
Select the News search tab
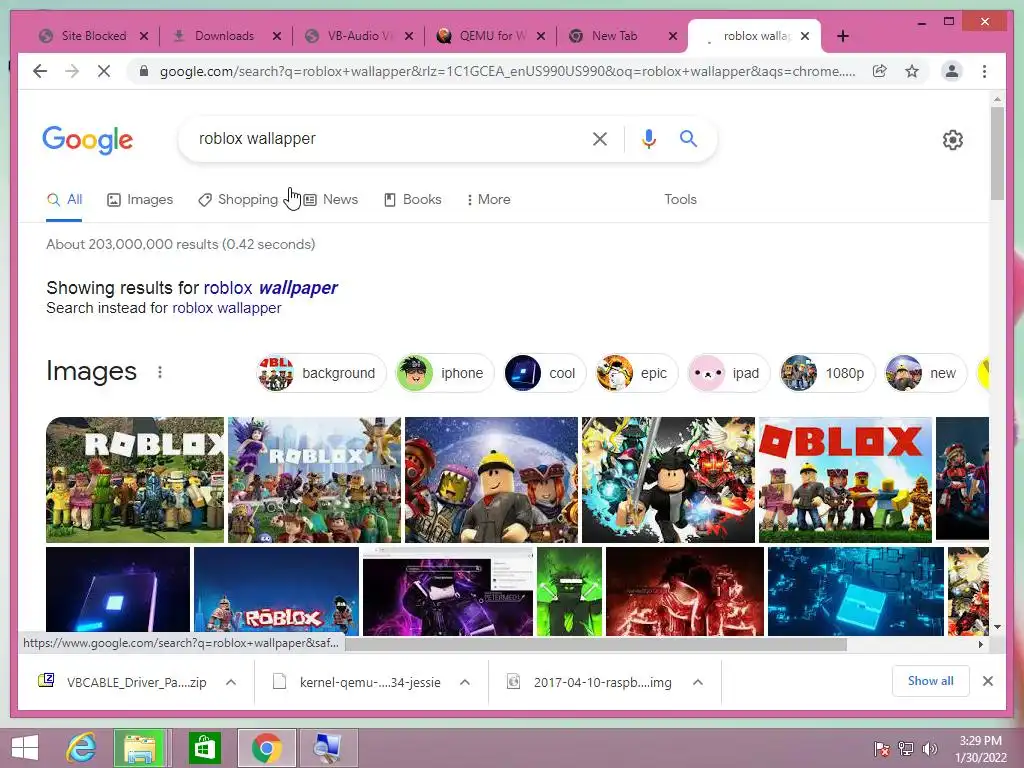(x=331, y=199)
